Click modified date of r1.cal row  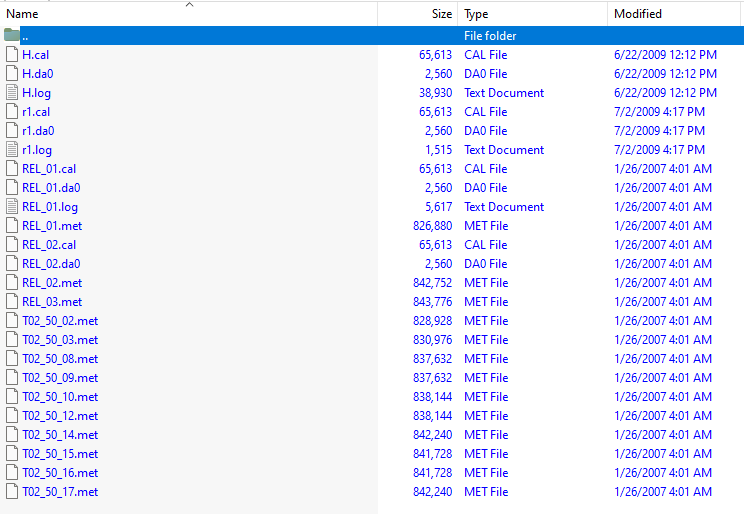tap(659, 111)
